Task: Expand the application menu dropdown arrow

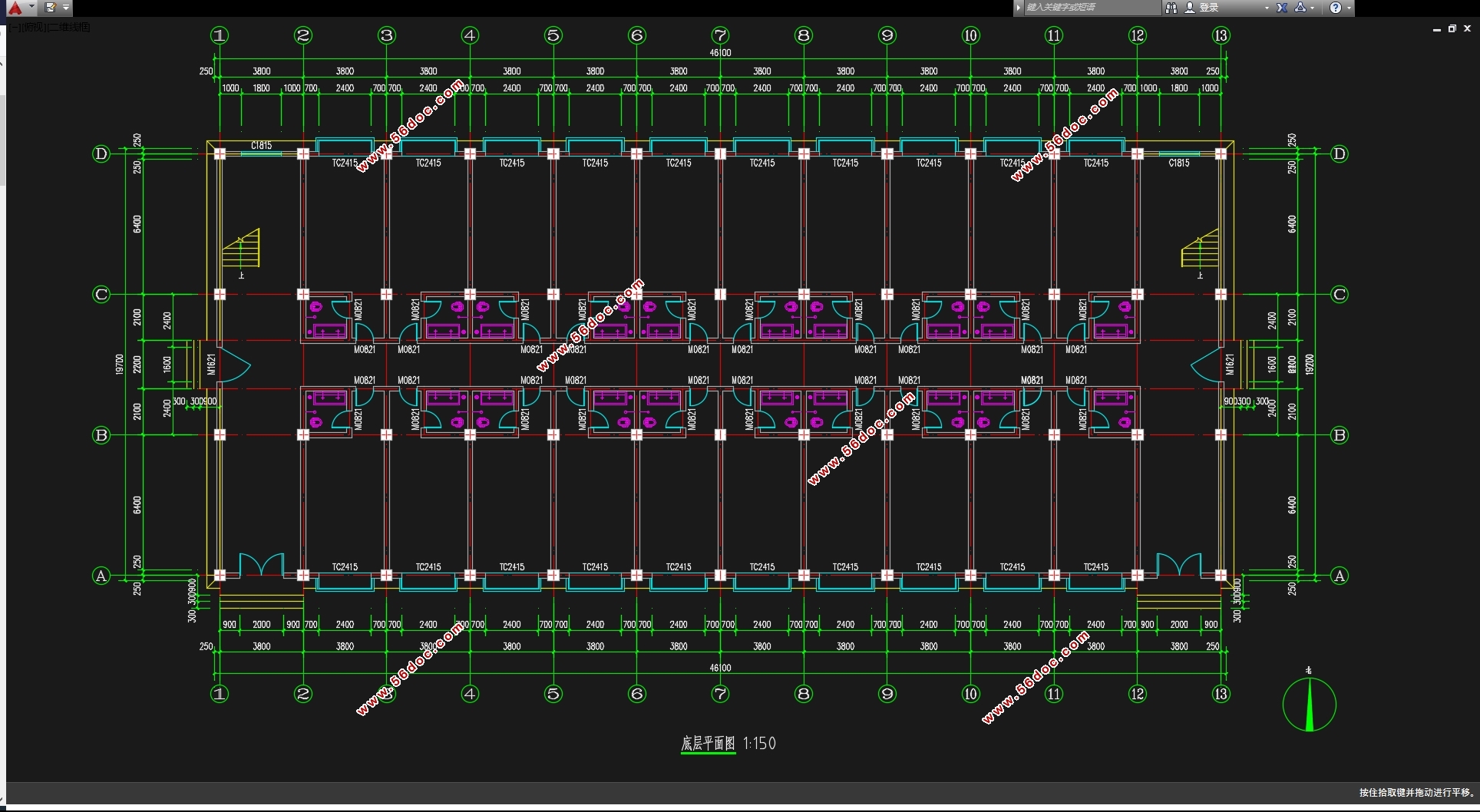Action: [31, 7]
